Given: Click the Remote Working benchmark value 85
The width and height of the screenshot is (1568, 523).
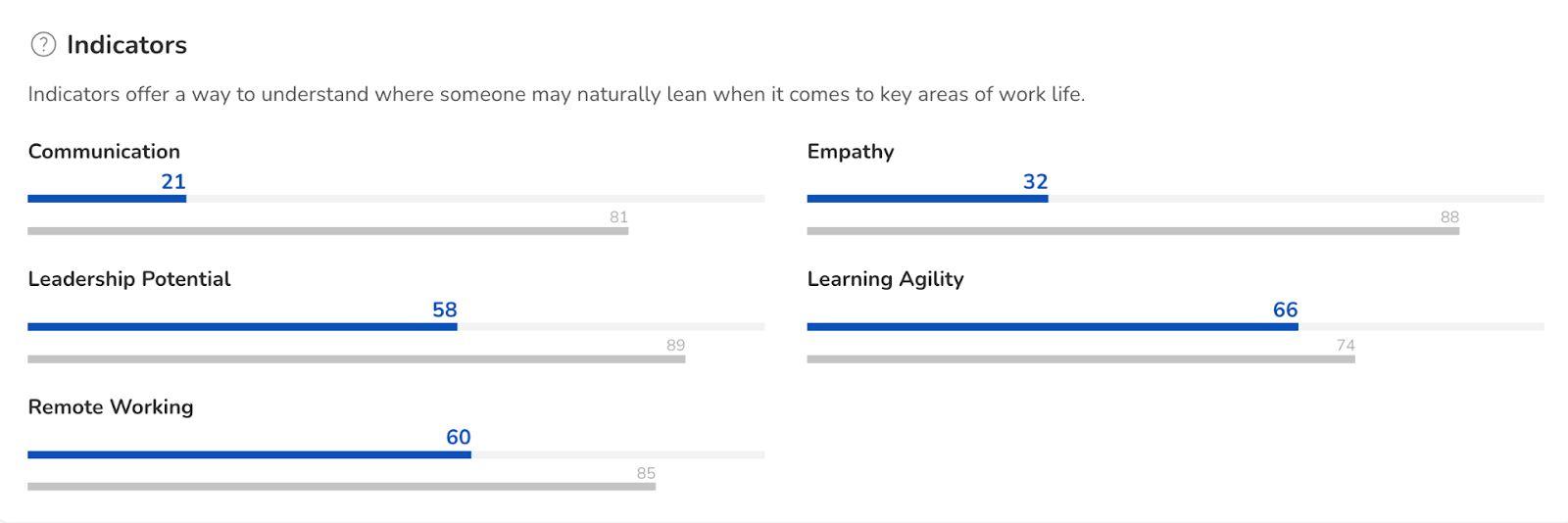Looking at the screenshot, I should pos(646,473).
